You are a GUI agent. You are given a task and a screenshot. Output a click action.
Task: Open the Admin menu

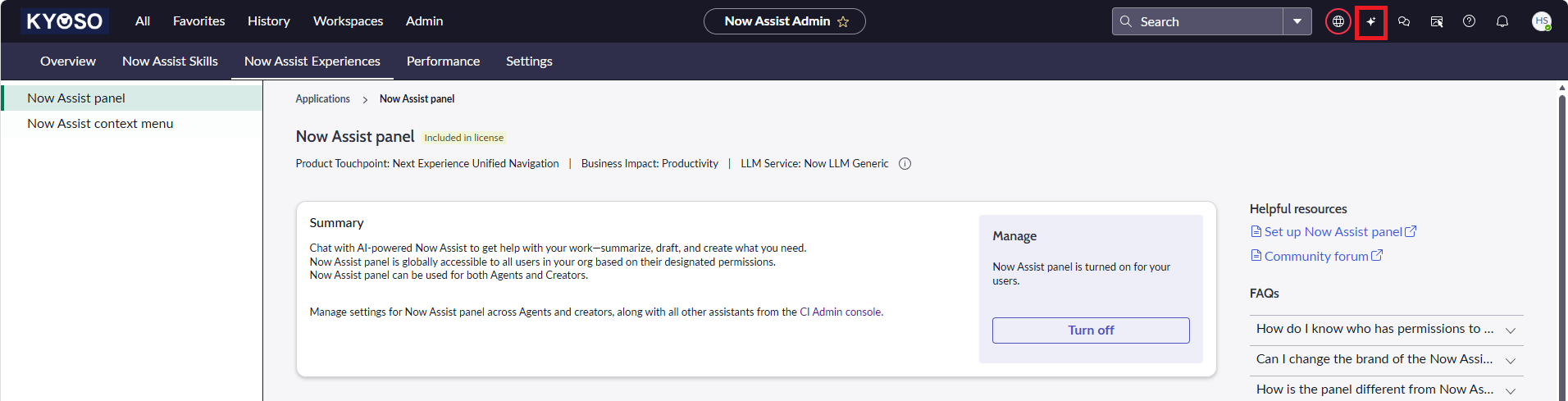click(x=424, y=21)
